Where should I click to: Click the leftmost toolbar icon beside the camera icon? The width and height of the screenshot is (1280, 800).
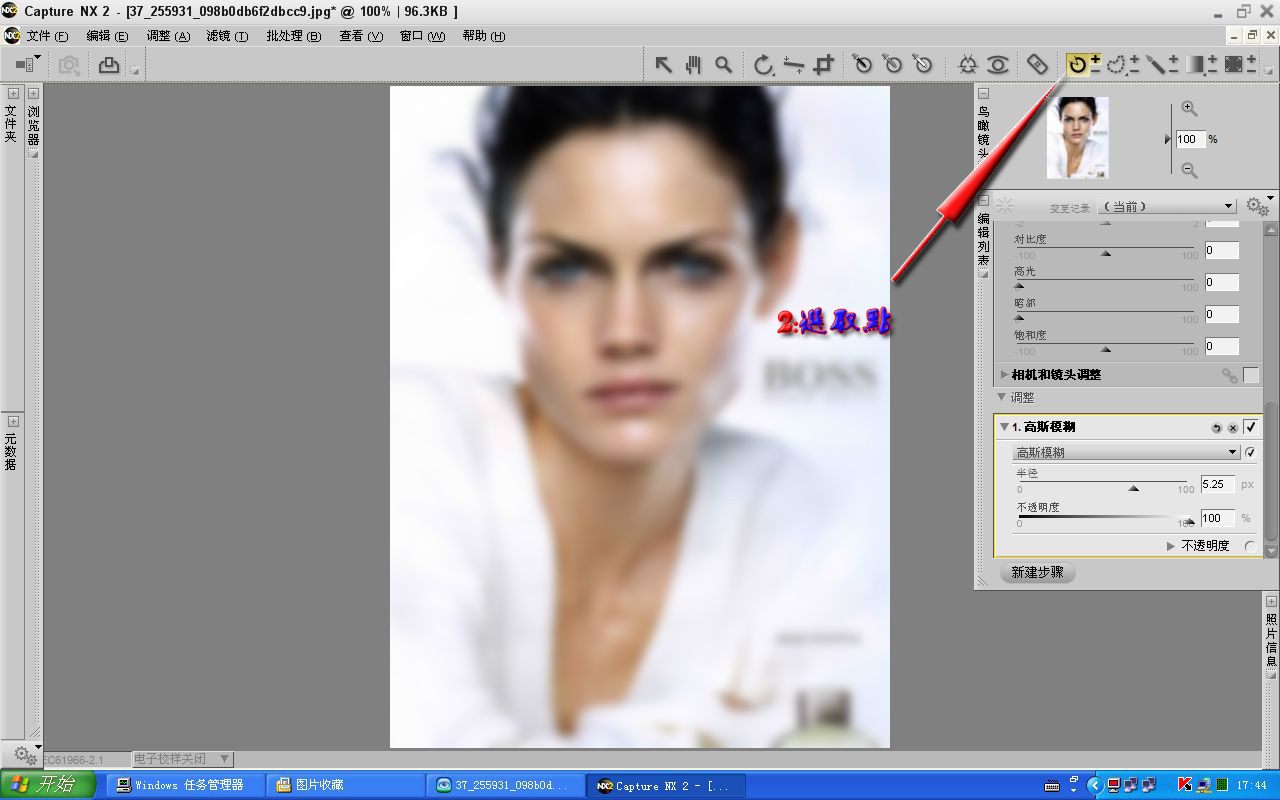pyautogui.click(x=27, y=65)
